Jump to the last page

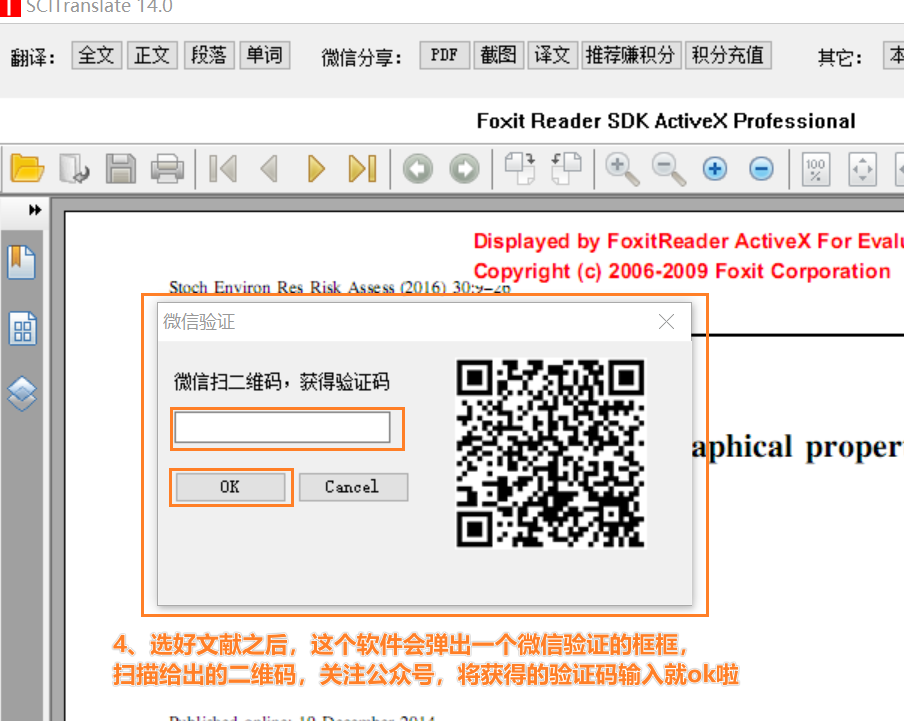pyautogui.click(x=363, y=169)
